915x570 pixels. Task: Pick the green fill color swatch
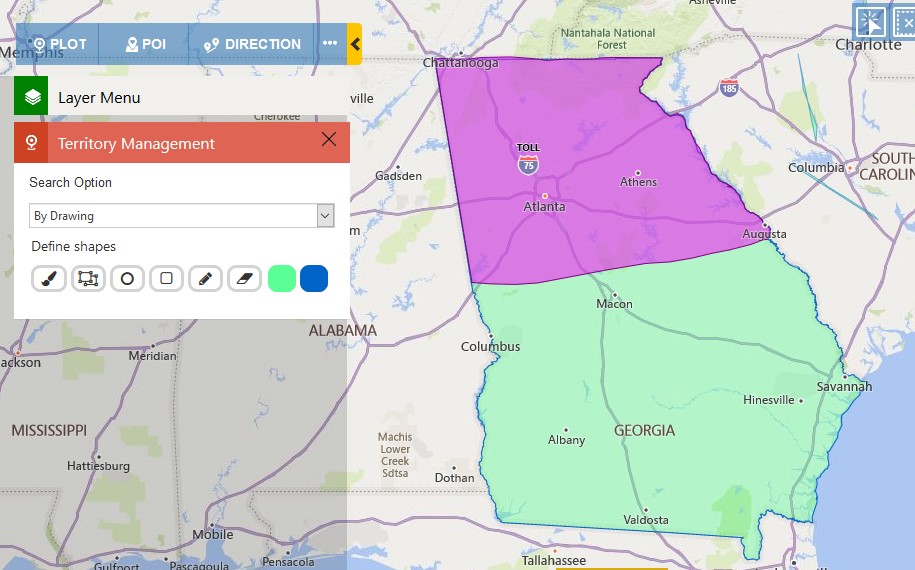click(x=282, y=278)
